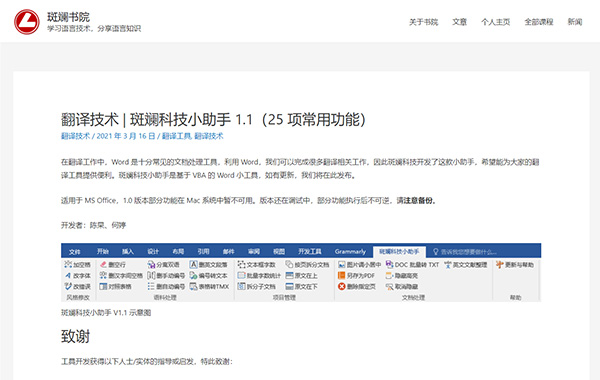
Task: Open the 引用 ribbon tab
Action: [203, 251]
